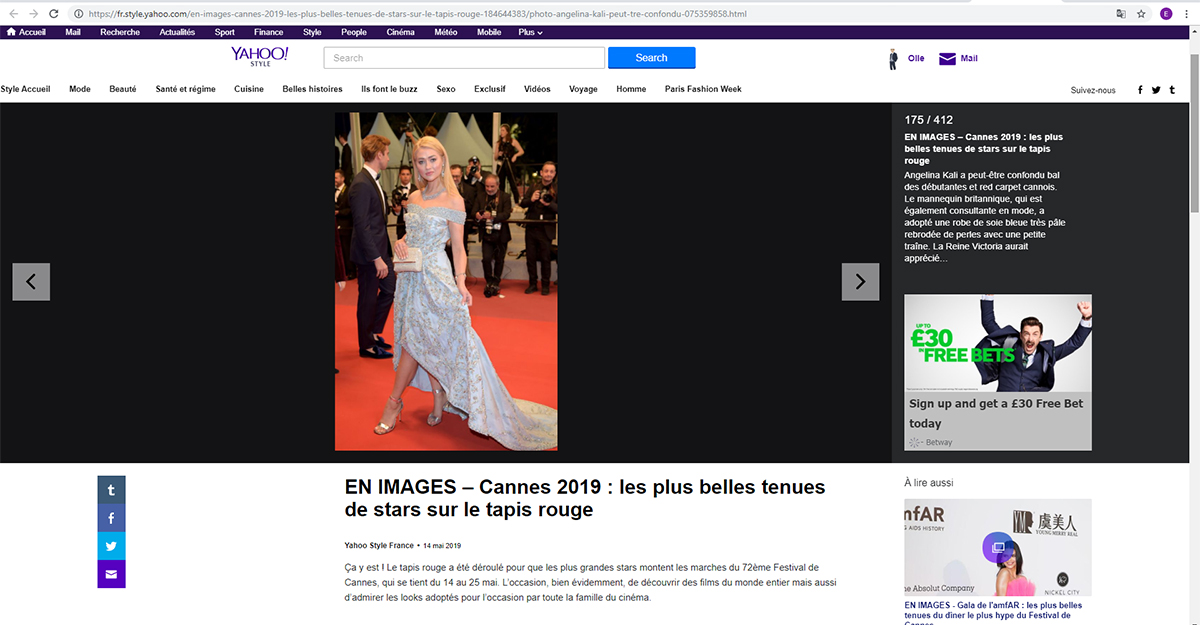Screen dimensions: 1200x625
Task: Click the Tumblr icon in the header
Action: click(x=1172, y=89)
